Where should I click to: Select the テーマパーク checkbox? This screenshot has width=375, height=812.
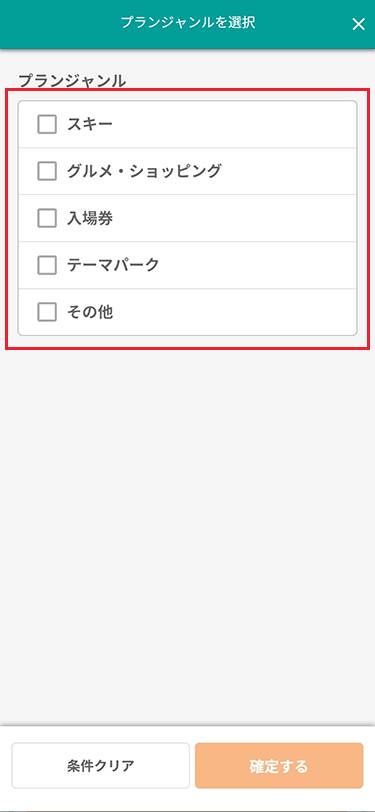pos(47,265)
